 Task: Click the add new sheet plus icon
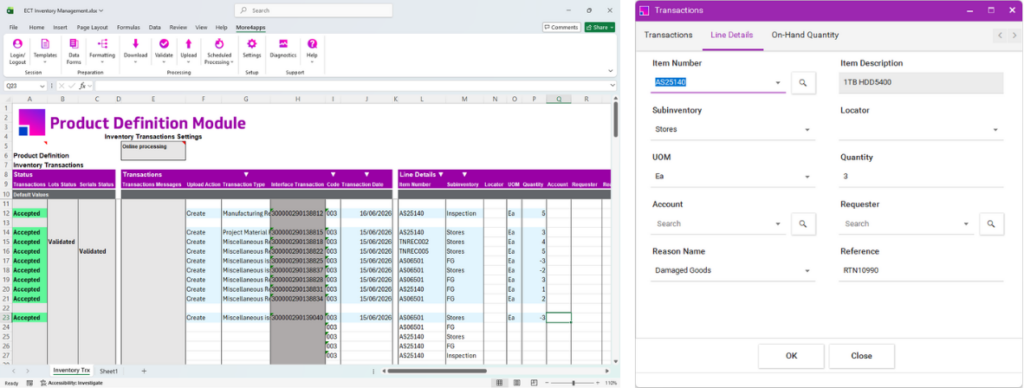point(144,371)
